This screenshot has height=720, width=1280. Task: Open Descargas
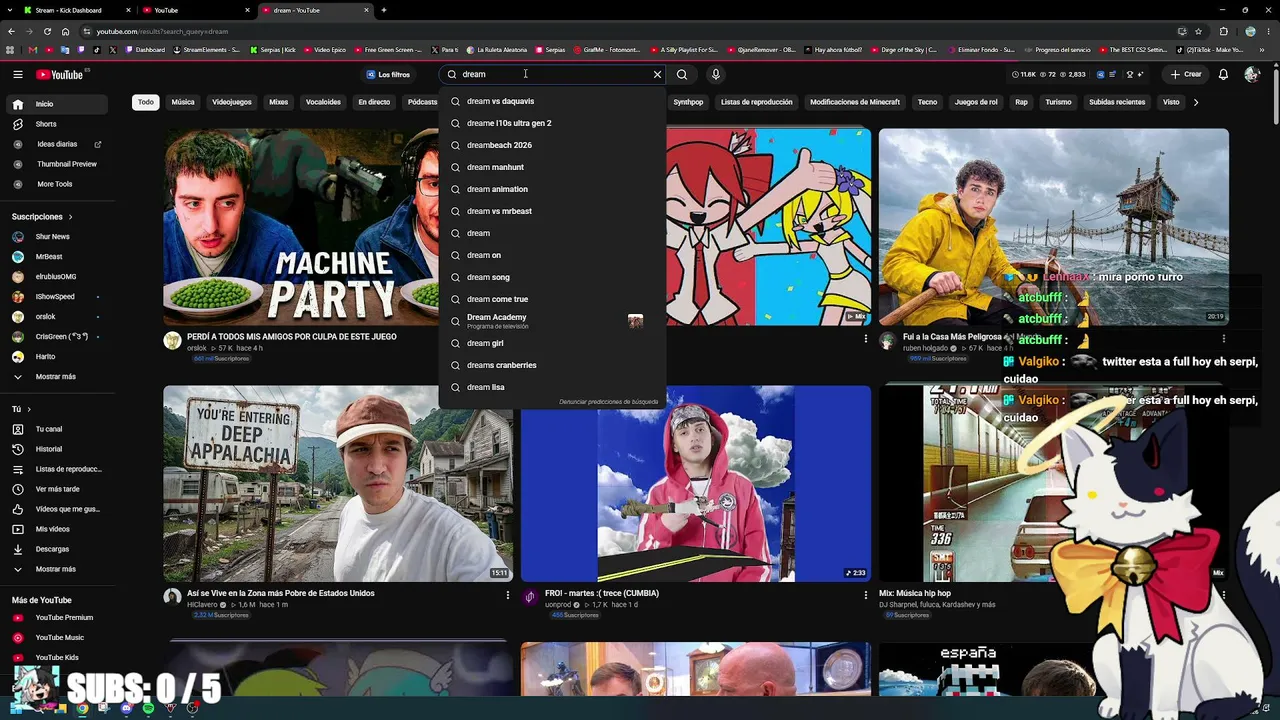pyautogui.click(x=57, y=549)
